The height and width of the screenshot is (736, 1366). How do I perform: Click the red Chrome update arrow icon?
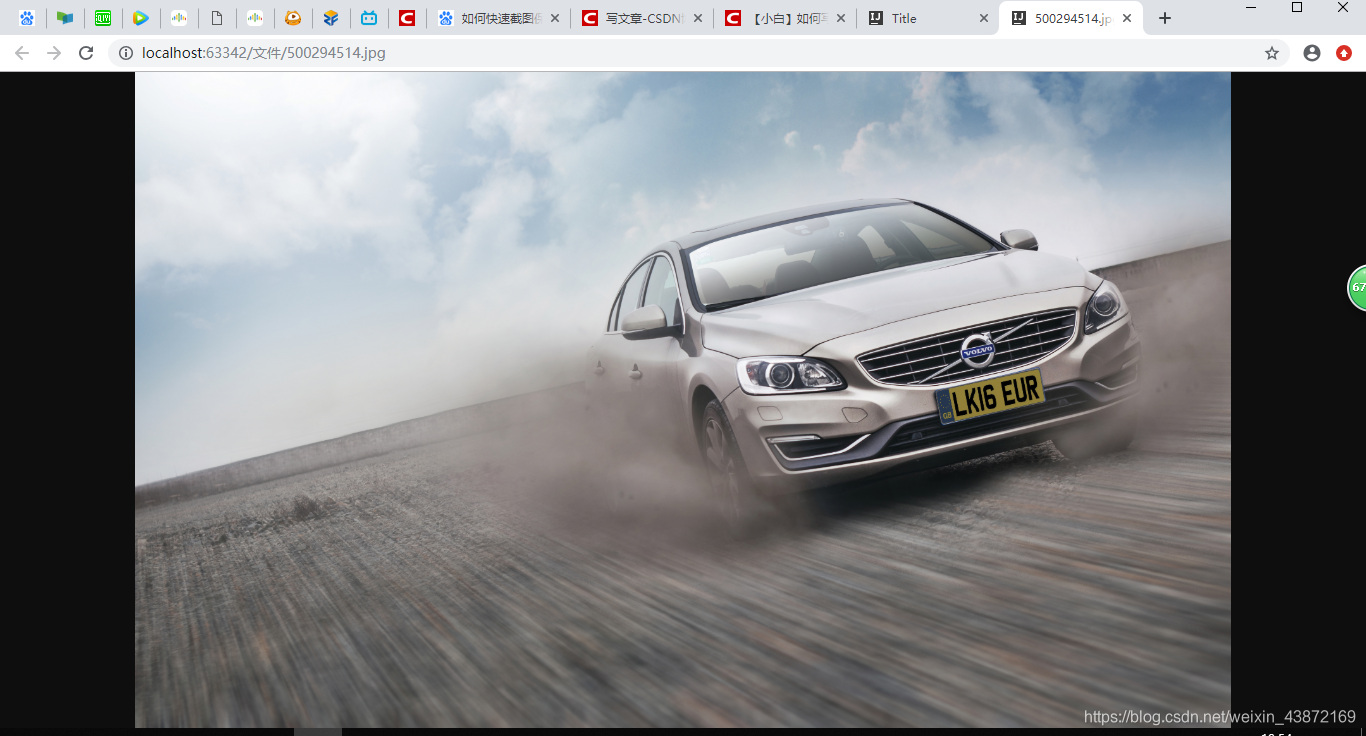coord(1344,53)
